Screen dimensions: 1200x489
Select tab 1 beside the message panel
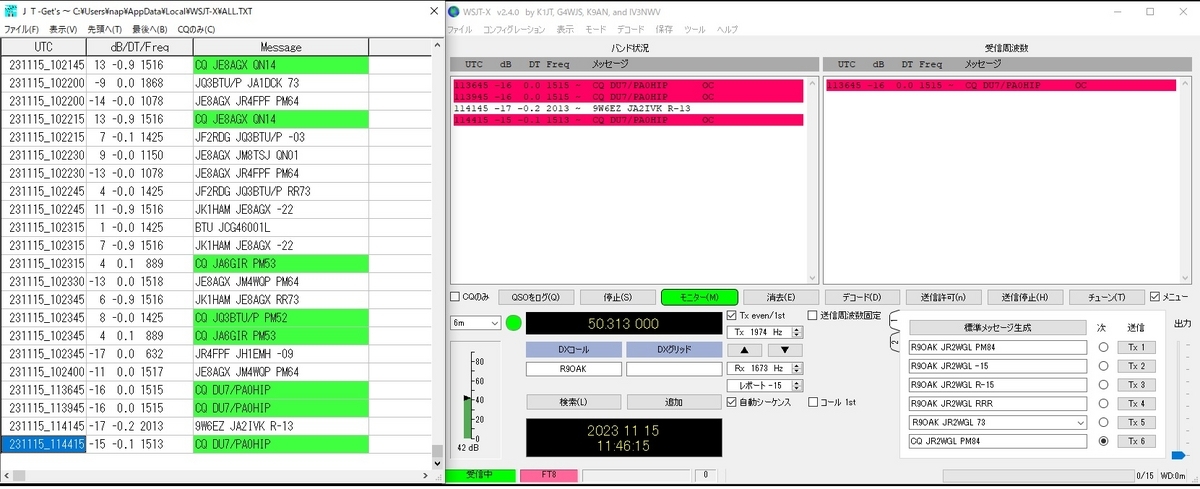click(x=892, y=322)
